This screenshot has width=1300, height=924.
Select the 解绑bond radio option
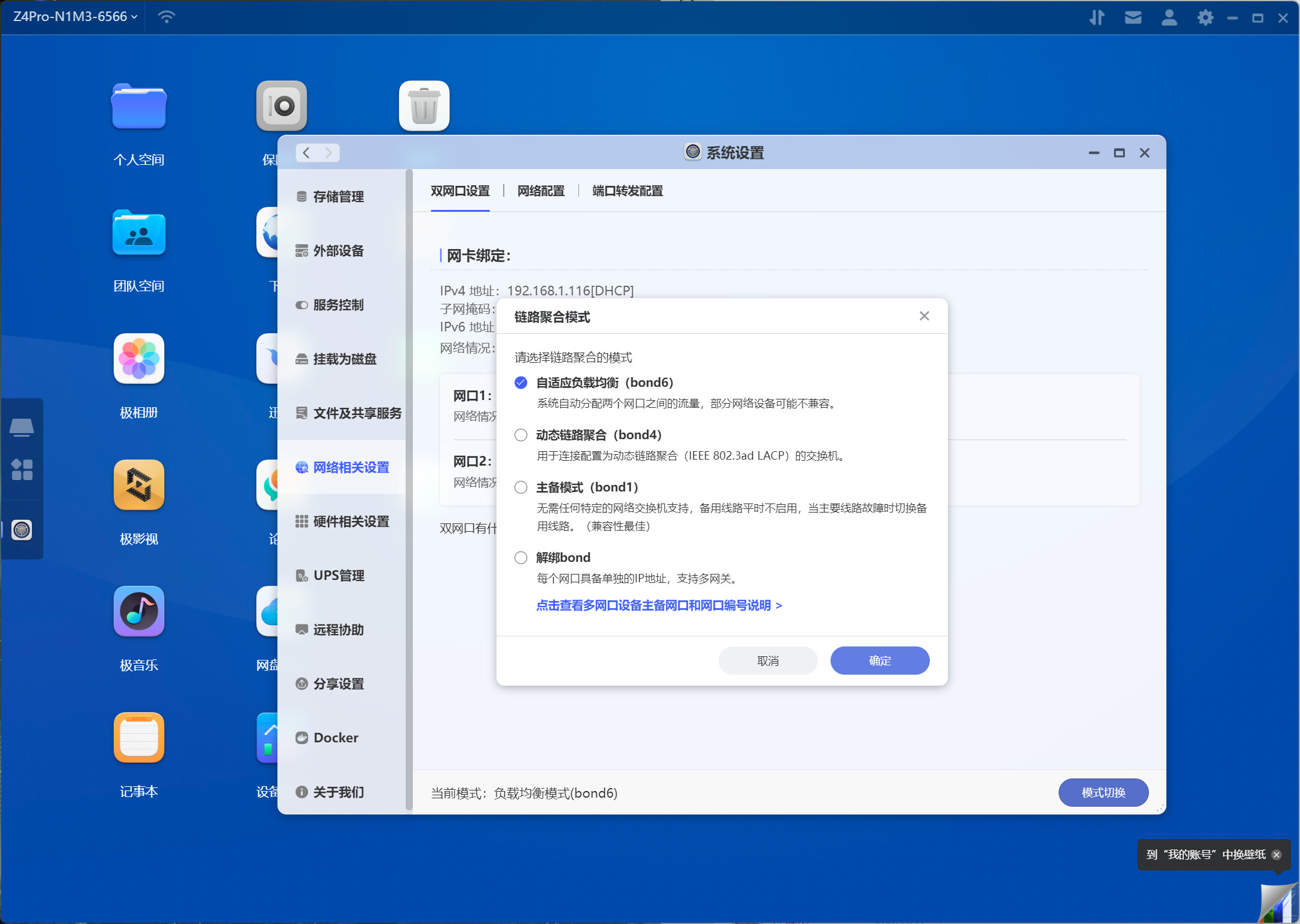coord(521,558)
